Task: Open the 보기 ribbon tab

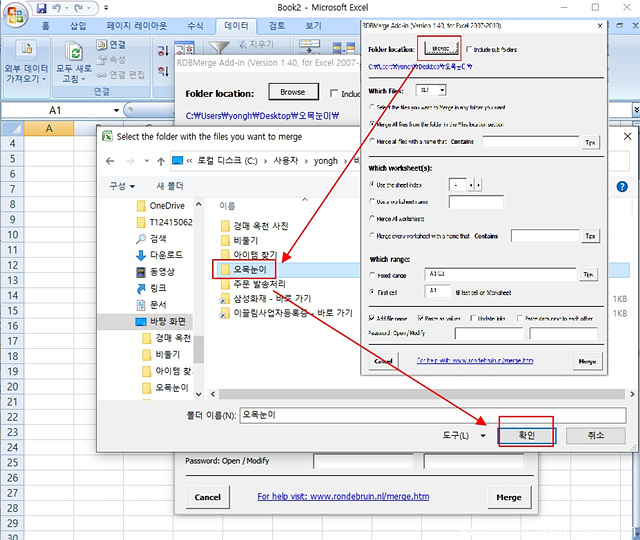Action: [313, 26]
